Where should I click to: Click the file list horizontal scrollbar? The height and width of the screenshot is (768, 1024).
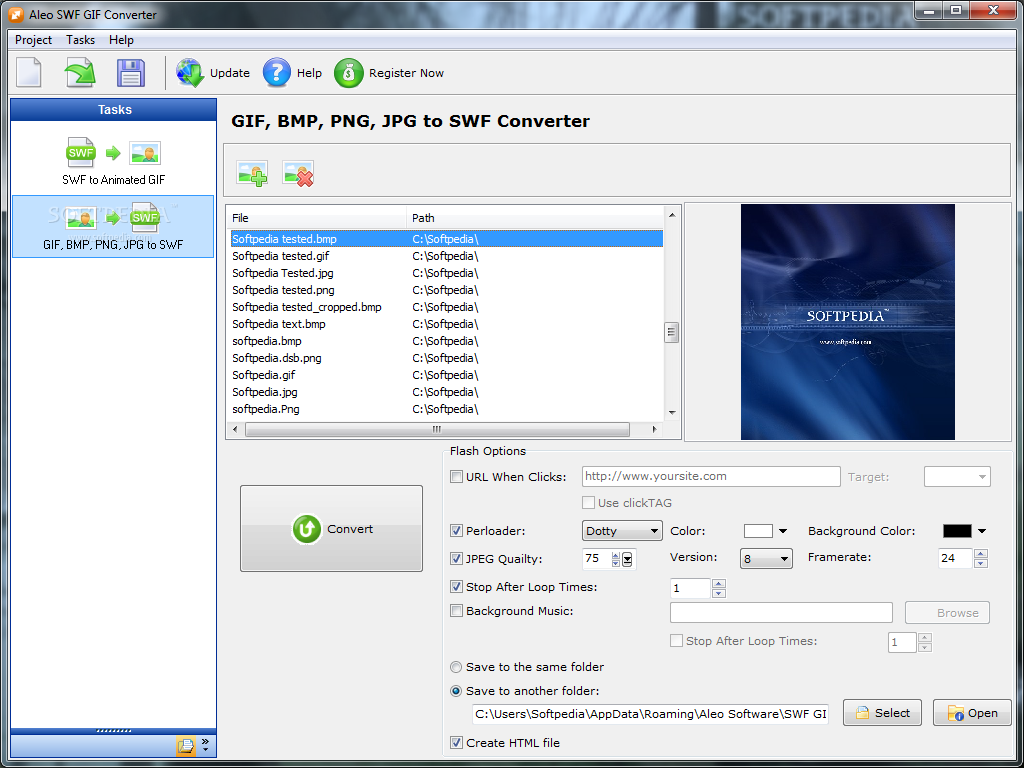(438, 430)
